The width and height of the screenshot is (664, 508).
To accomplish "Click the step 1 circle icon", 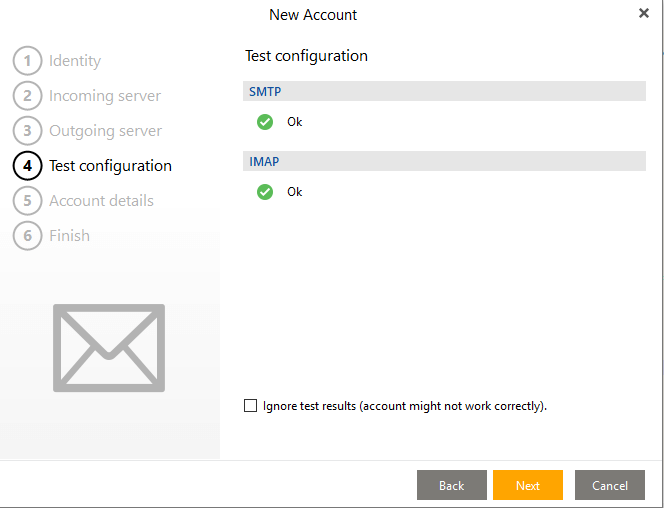I will pyautogui.click(x=28, y=61).
